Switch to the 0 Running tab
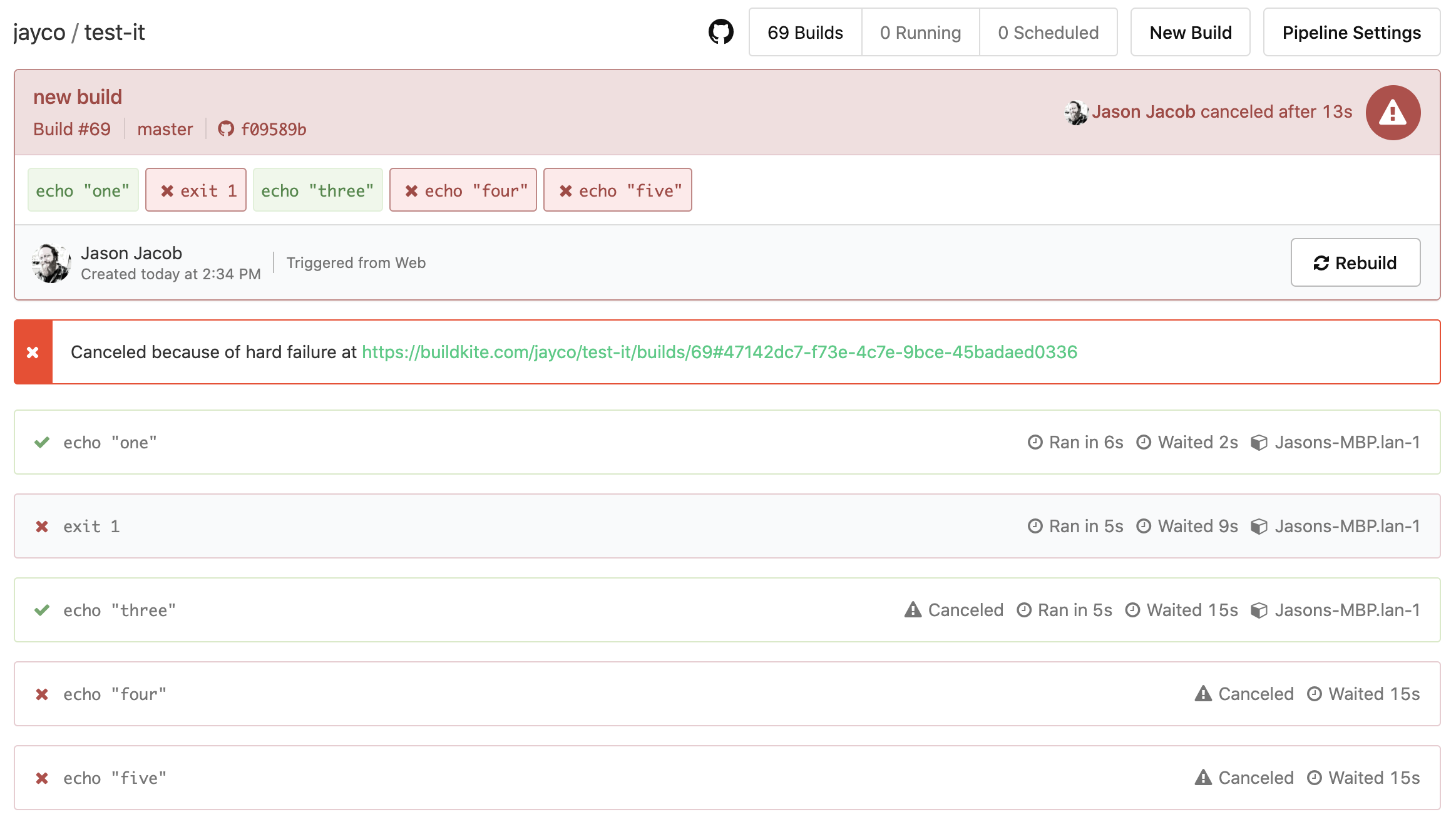Viewport: 1456px width, 829px height. (x=920, y=33)
